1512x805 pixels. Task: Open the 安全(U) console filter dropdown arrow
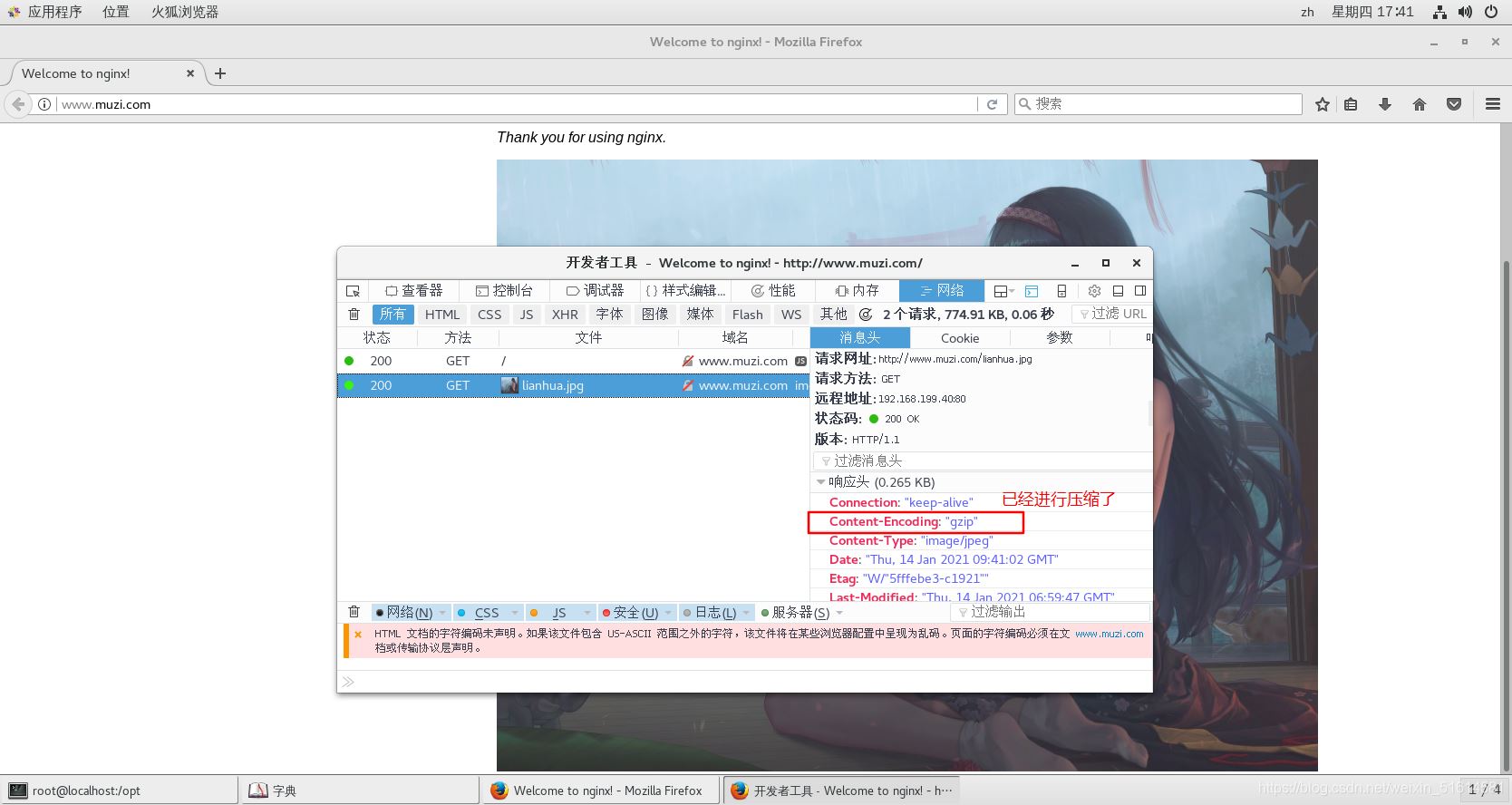coord(669,613)
